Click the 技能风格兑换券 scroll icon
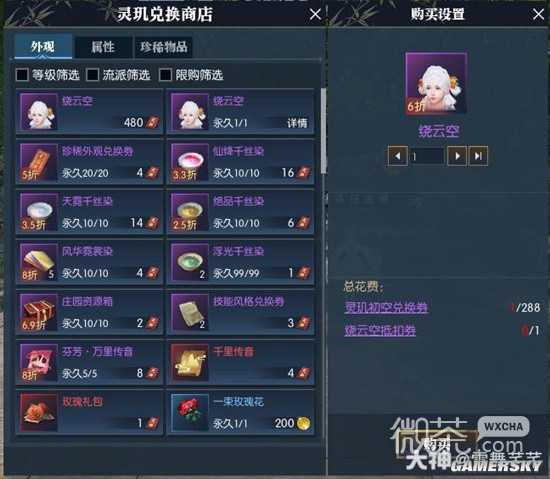 [x=190, y=312]
